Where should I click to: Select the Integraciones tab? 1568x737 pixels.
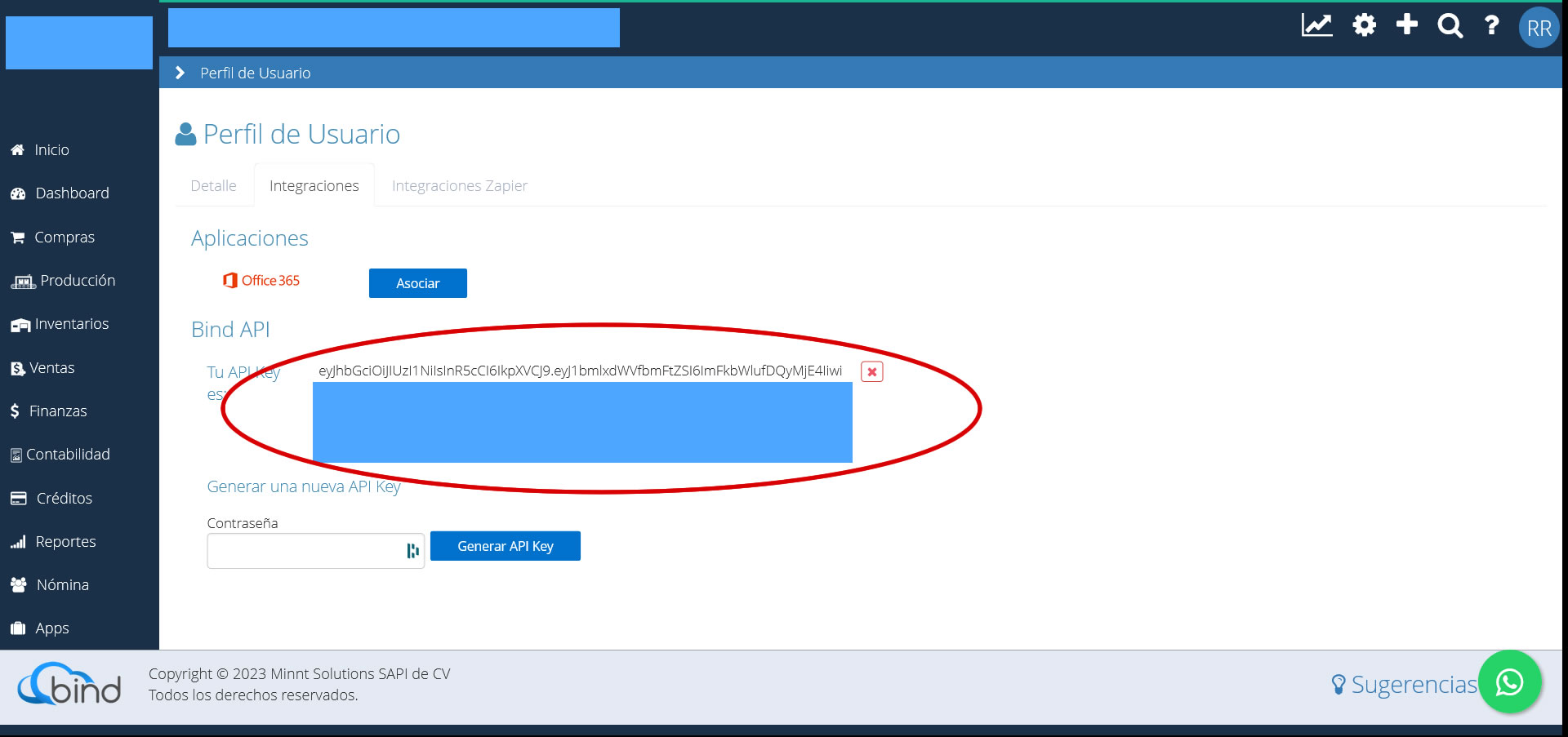pyautogui.click(x=314, y=186)
